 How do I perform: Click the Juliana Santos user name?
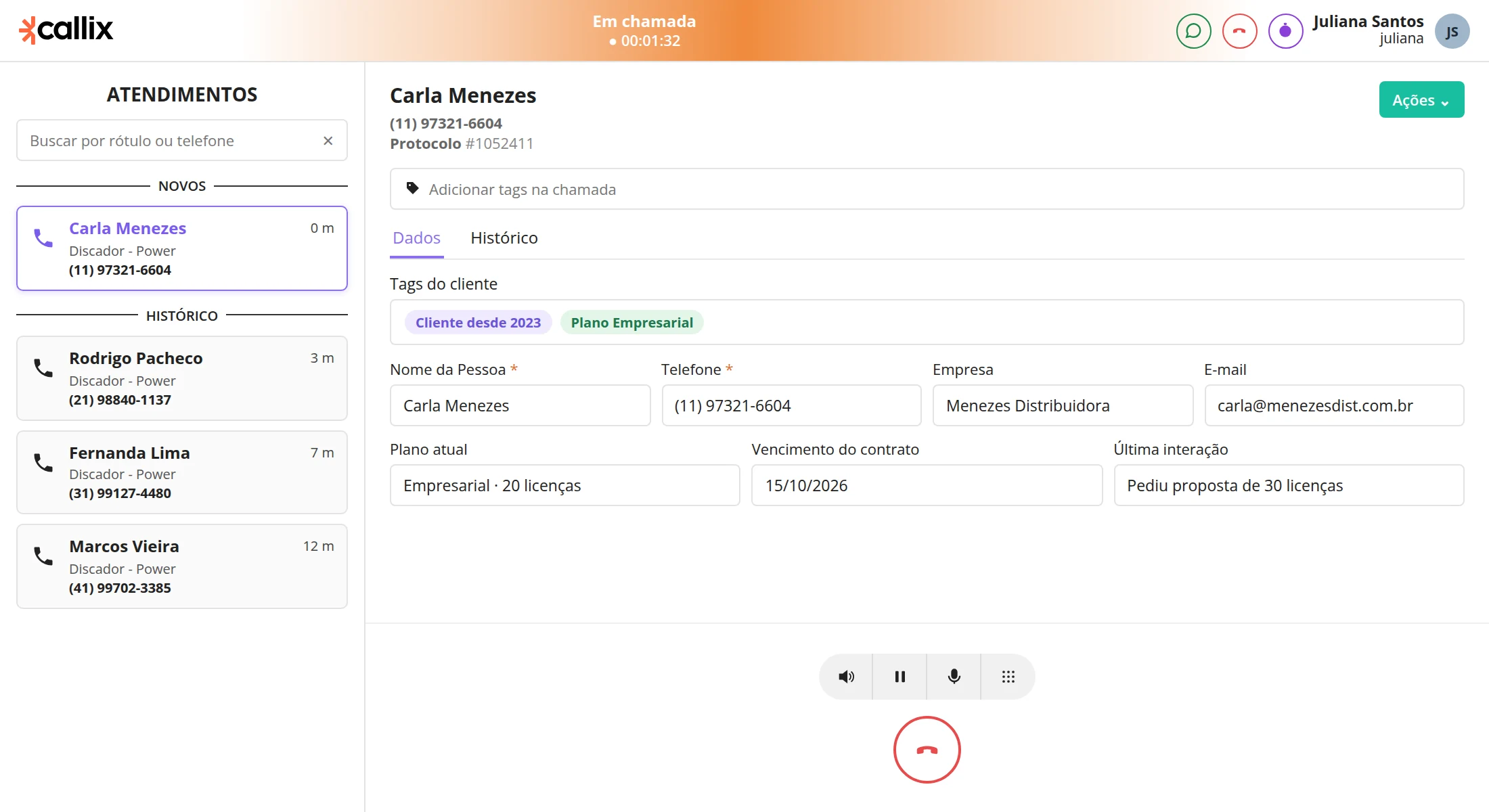pyautogui.click(x=1368, y=22)
